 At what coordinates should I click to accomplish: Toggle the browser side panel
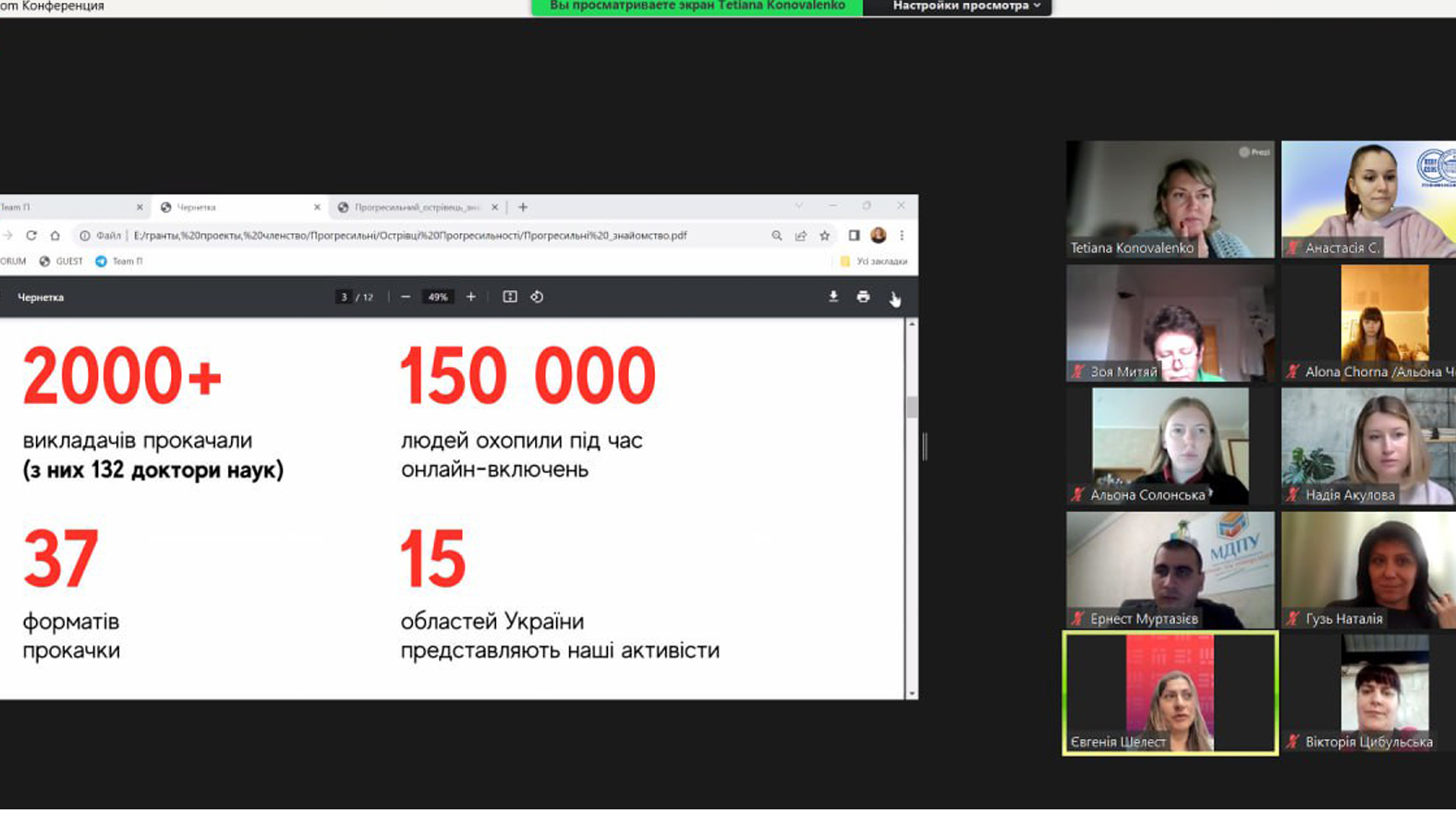pos(854,236)
